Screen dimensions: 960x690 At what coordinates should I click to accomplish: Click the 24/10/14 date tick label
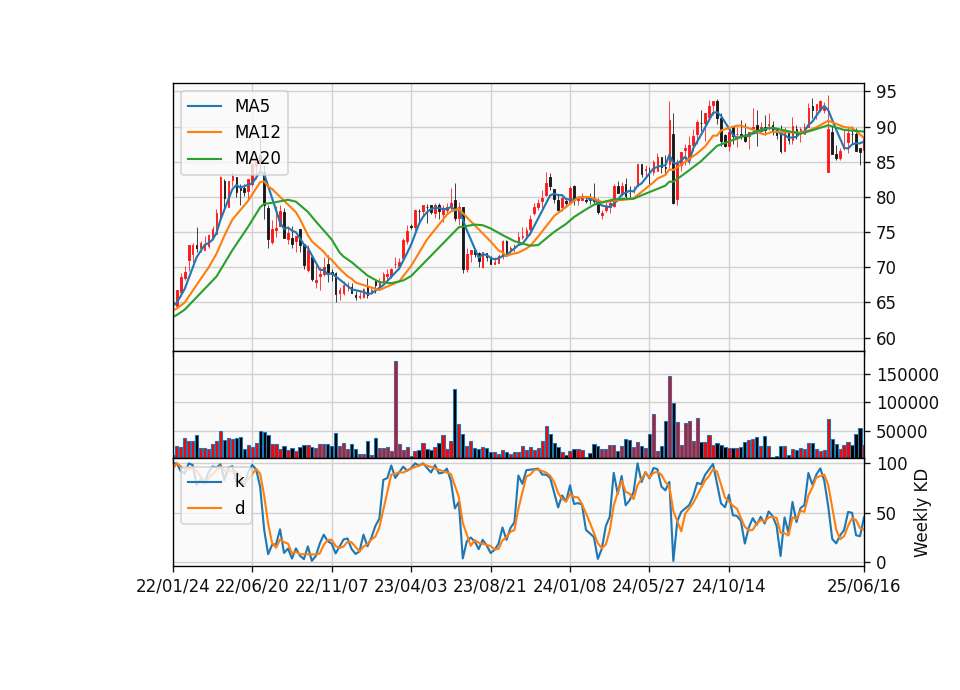click(729, 586)
